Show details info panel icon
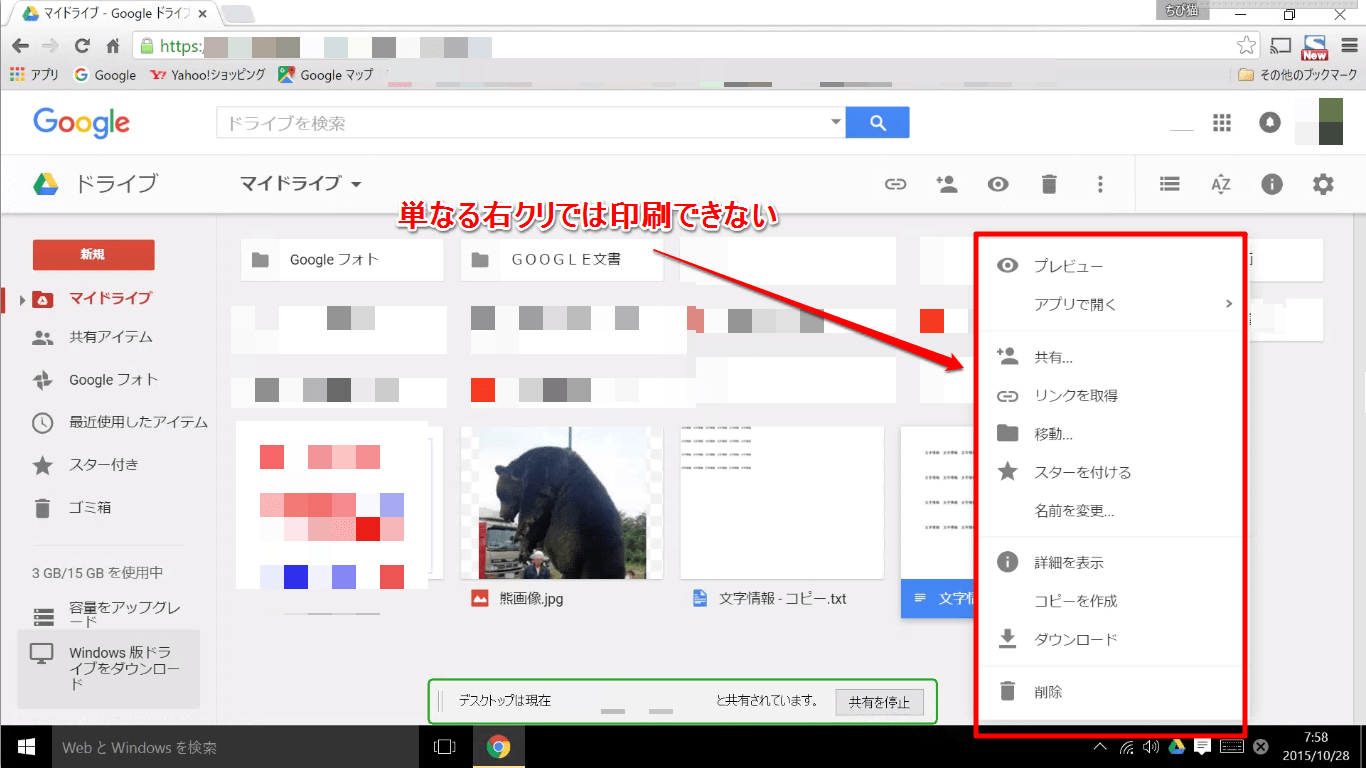Image resolution: width=1366 pixels, height=768 pixels. 1272,184
